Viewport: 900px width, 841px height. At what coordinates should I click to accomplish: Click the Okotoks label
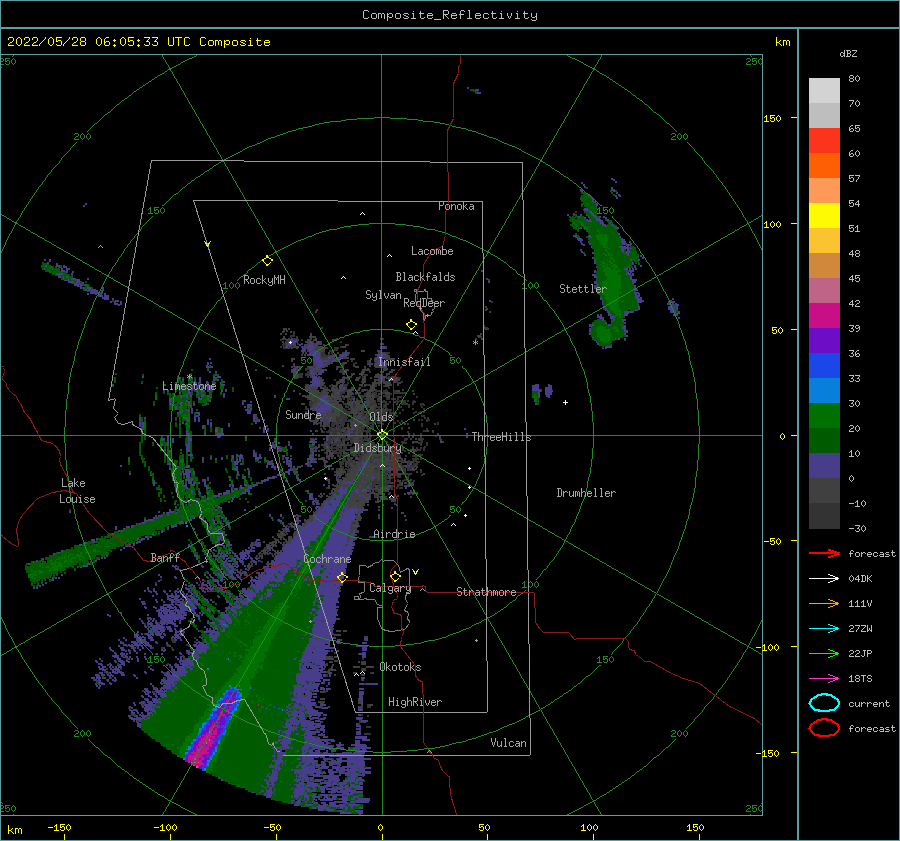pyautogui.click(x=400, y=667)
